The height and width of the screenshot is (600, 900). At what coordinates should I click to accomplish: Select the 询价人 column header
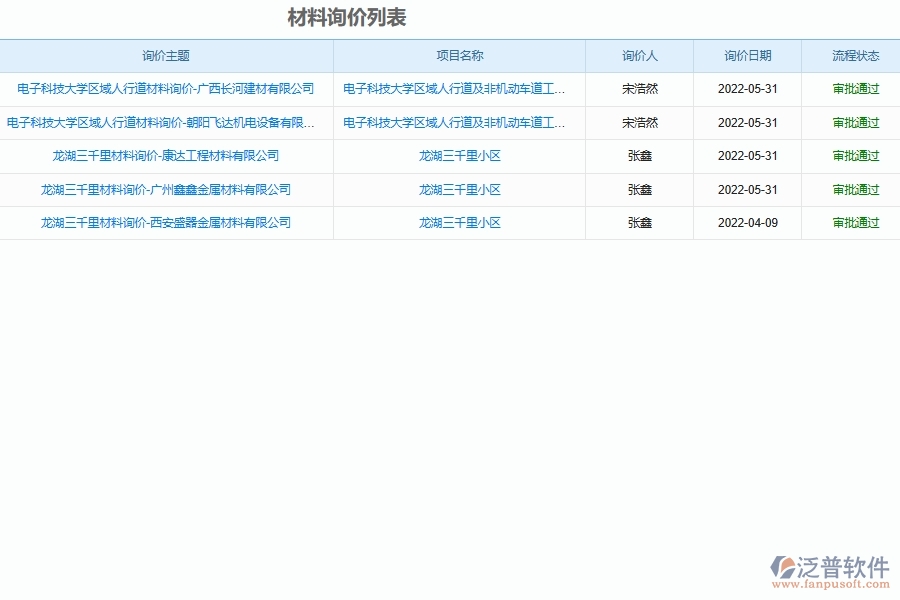click(639, 56)
